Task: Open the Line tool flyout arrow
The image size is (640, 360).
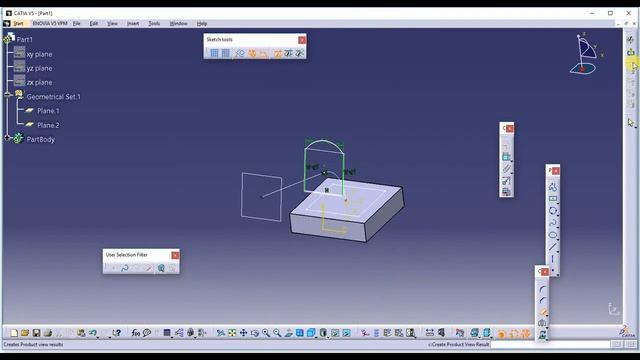Action: click(558, 251)
